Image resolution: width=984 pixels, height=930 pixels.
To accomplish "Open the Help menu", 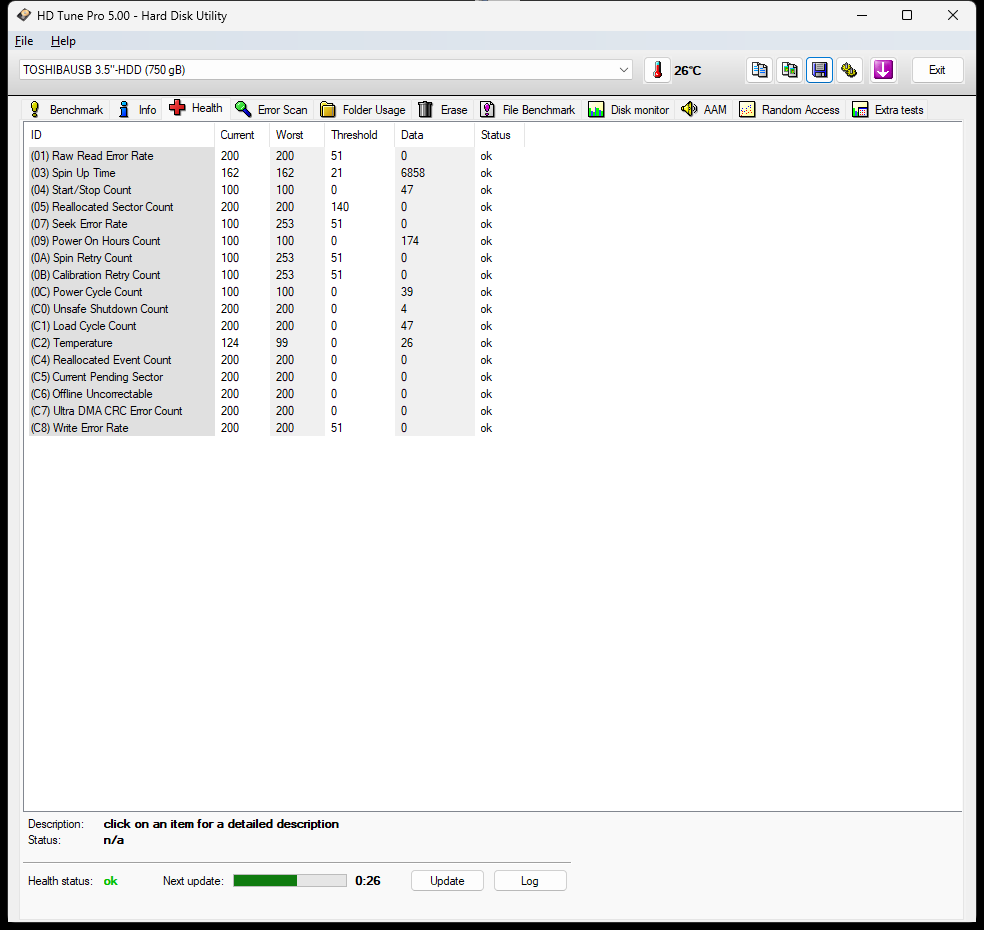I will click(x=63, y=41).
